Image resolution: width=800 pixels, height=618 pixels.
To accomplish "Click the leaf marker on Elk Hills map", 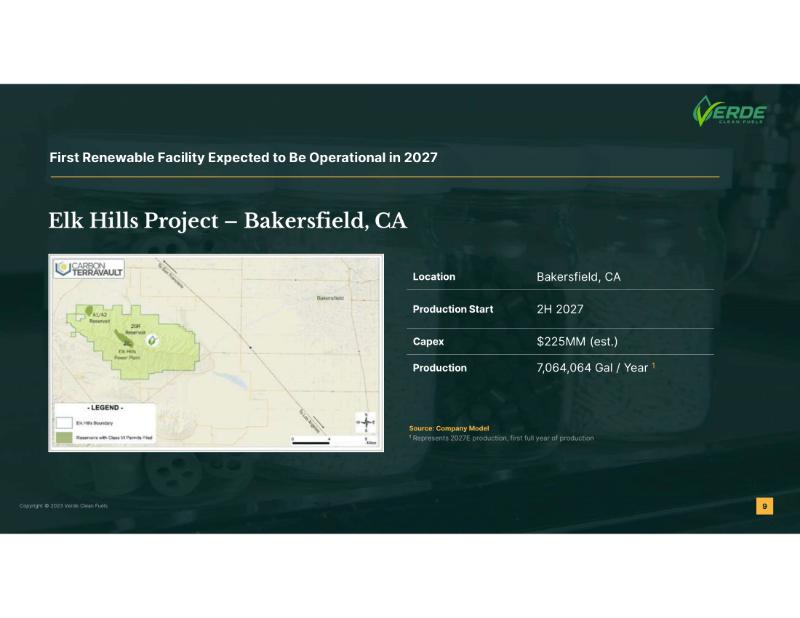I will click(x=152, y=340).
